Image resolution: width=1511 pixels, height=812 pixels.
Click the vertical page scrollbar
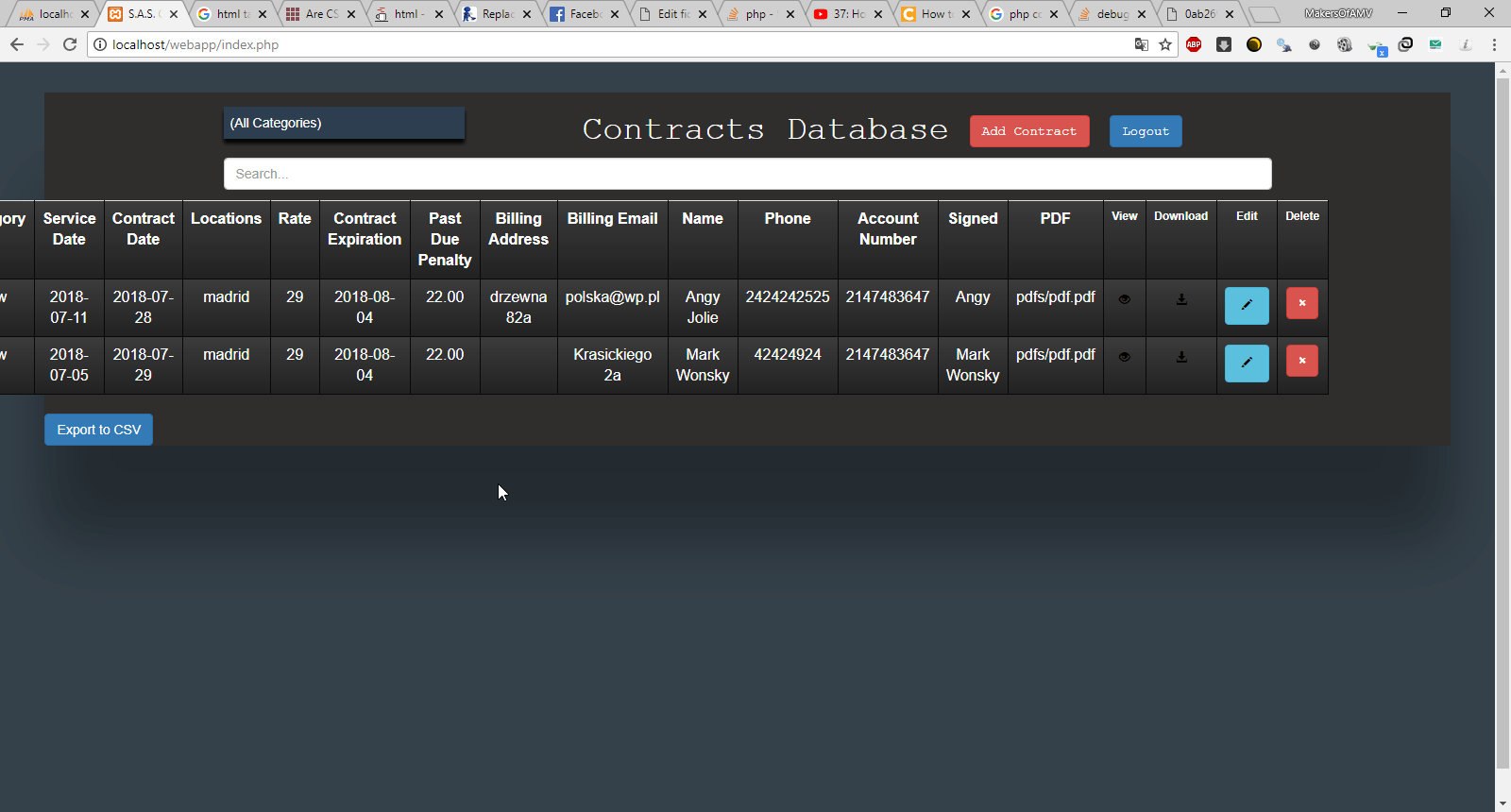pos(1503,424)
